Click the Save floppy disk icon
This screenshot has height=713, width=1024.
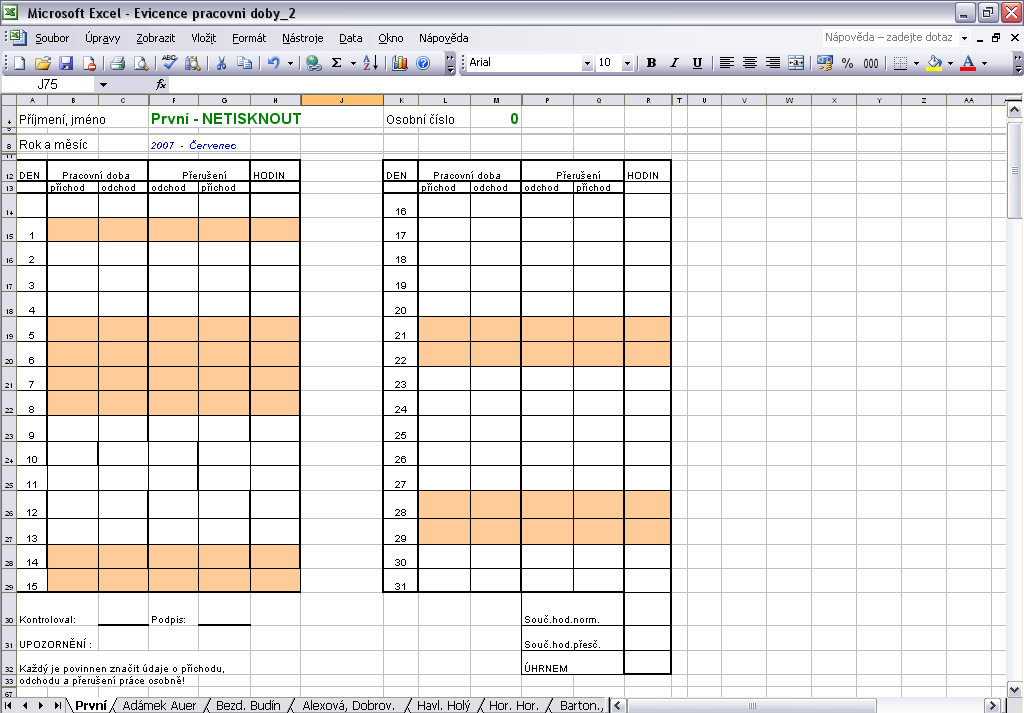[x=66, y=63]
